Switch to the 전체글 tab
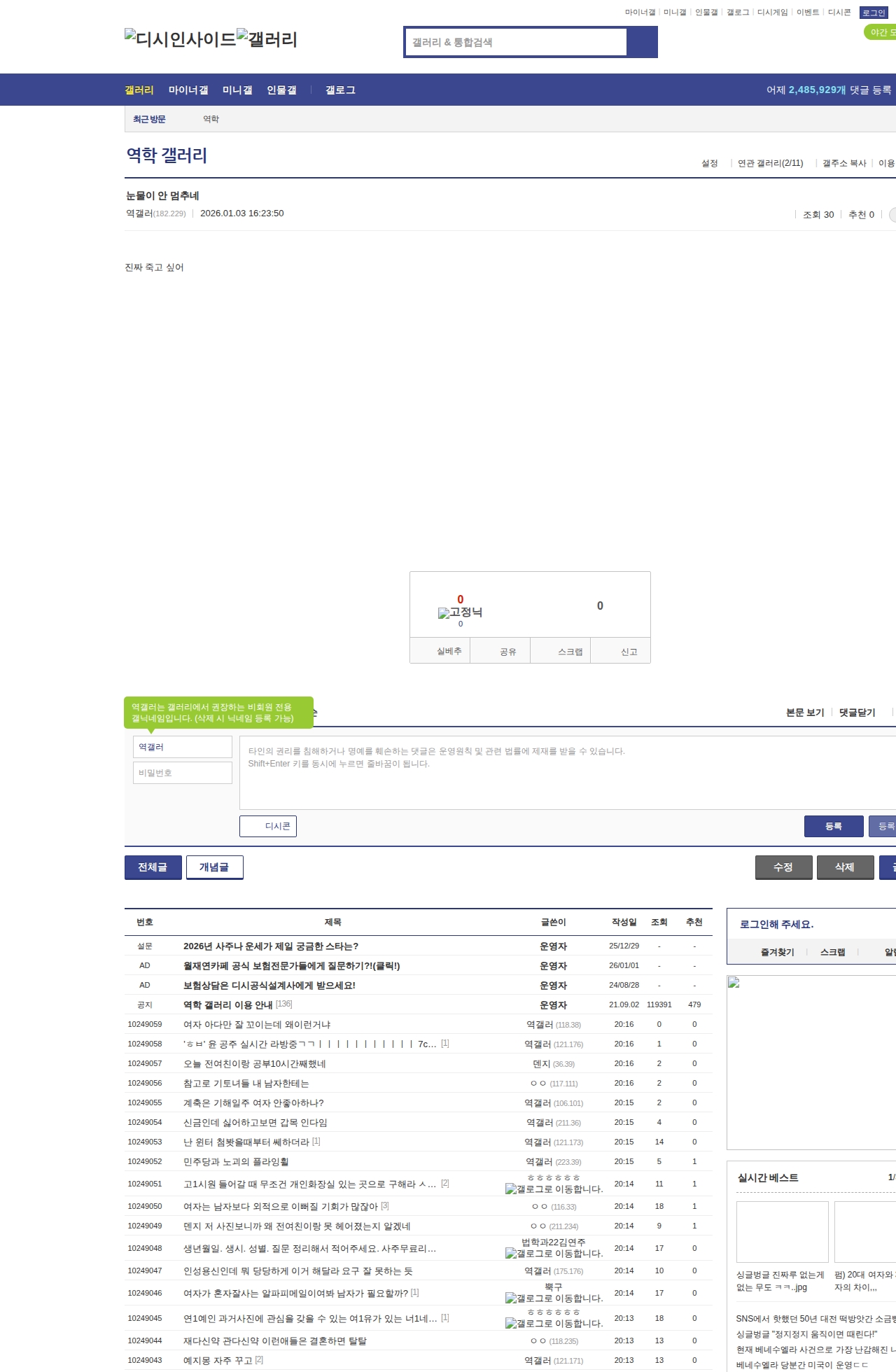This screenshot has height=1372, width=896. coord(153,867)
